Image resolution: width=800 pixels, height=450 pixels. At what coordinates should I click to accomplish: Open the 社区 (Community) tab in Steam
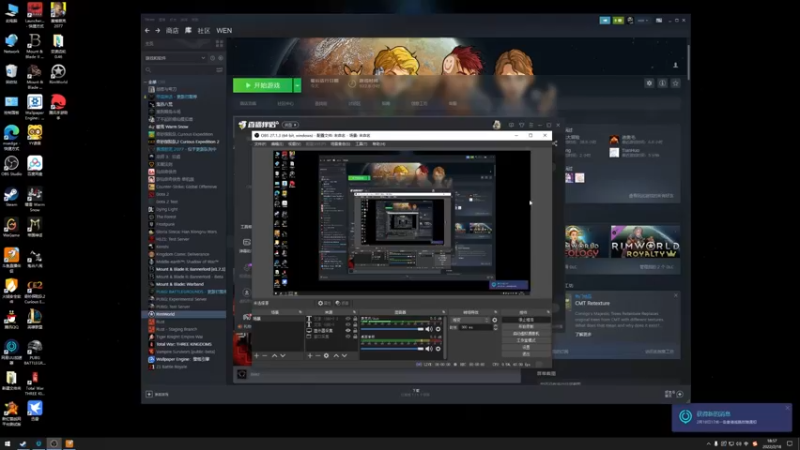(204, 31)
